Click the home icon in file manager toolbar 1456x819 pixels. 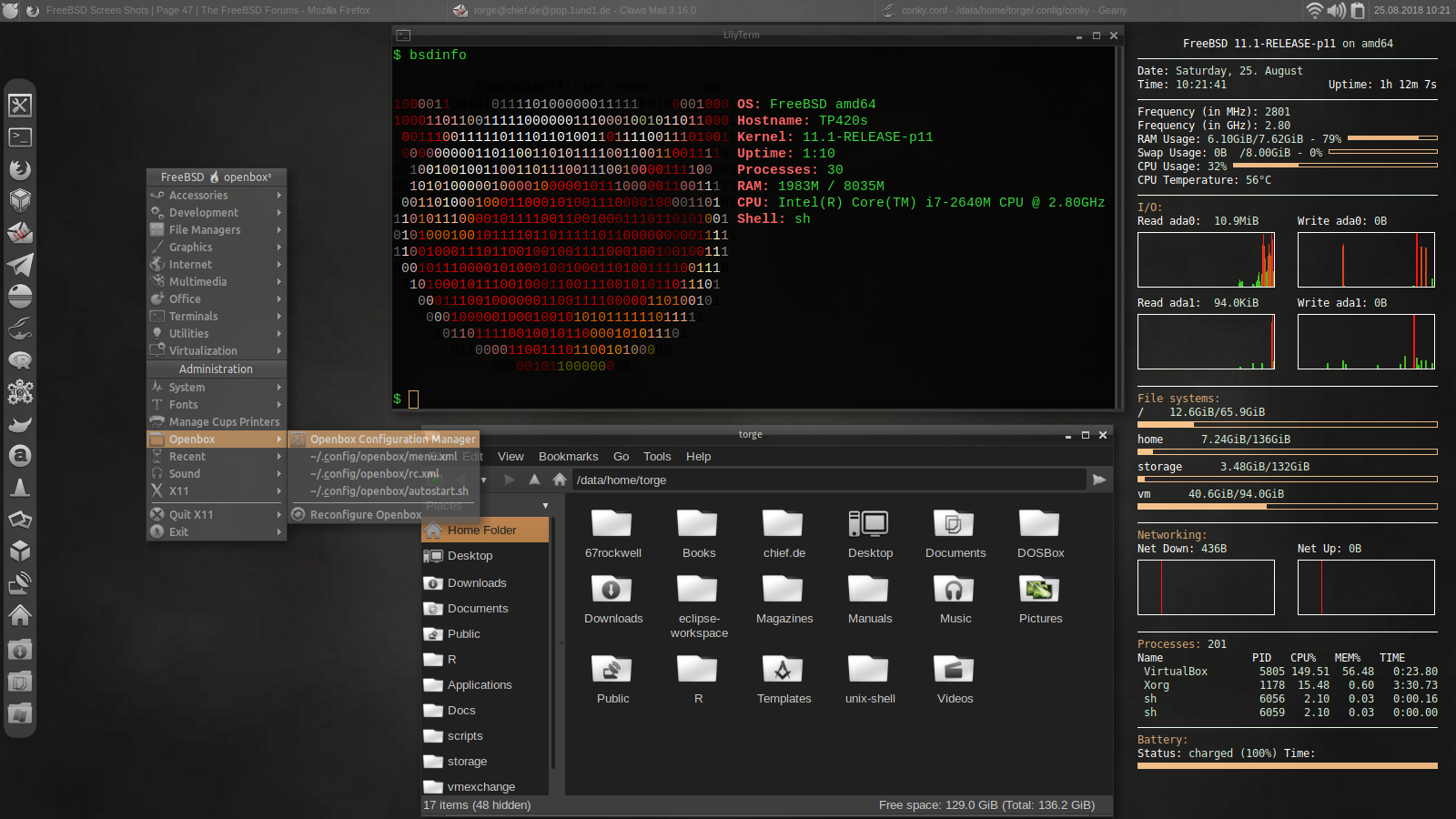[x=560, y=480]
